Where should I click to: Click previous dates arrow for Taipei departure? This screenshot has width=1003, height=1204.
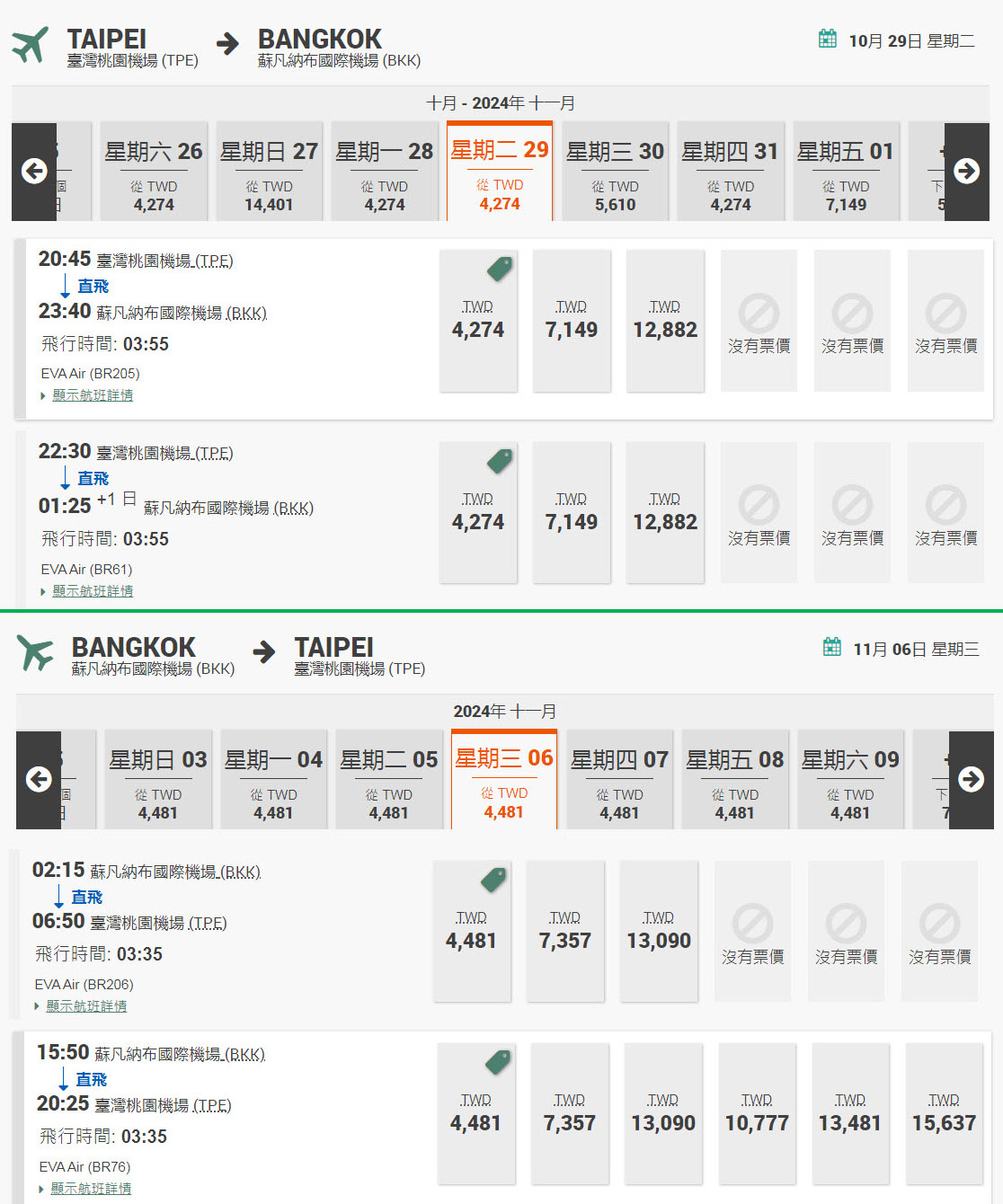coord(34,172)
